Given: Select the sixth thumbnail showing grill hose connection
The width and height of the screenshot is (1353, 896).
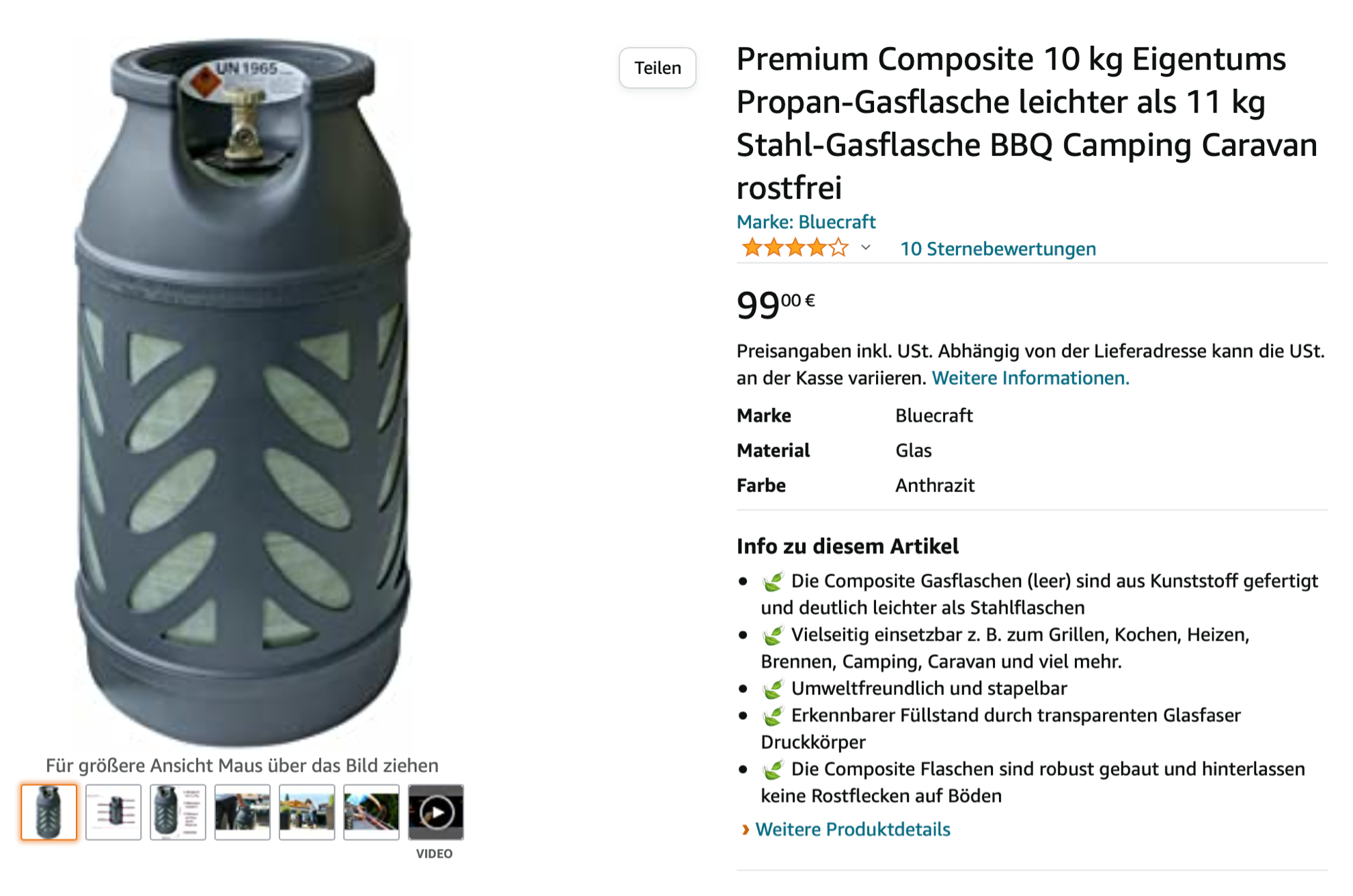Looking at the screenshot, I should [x=371, y=812].
